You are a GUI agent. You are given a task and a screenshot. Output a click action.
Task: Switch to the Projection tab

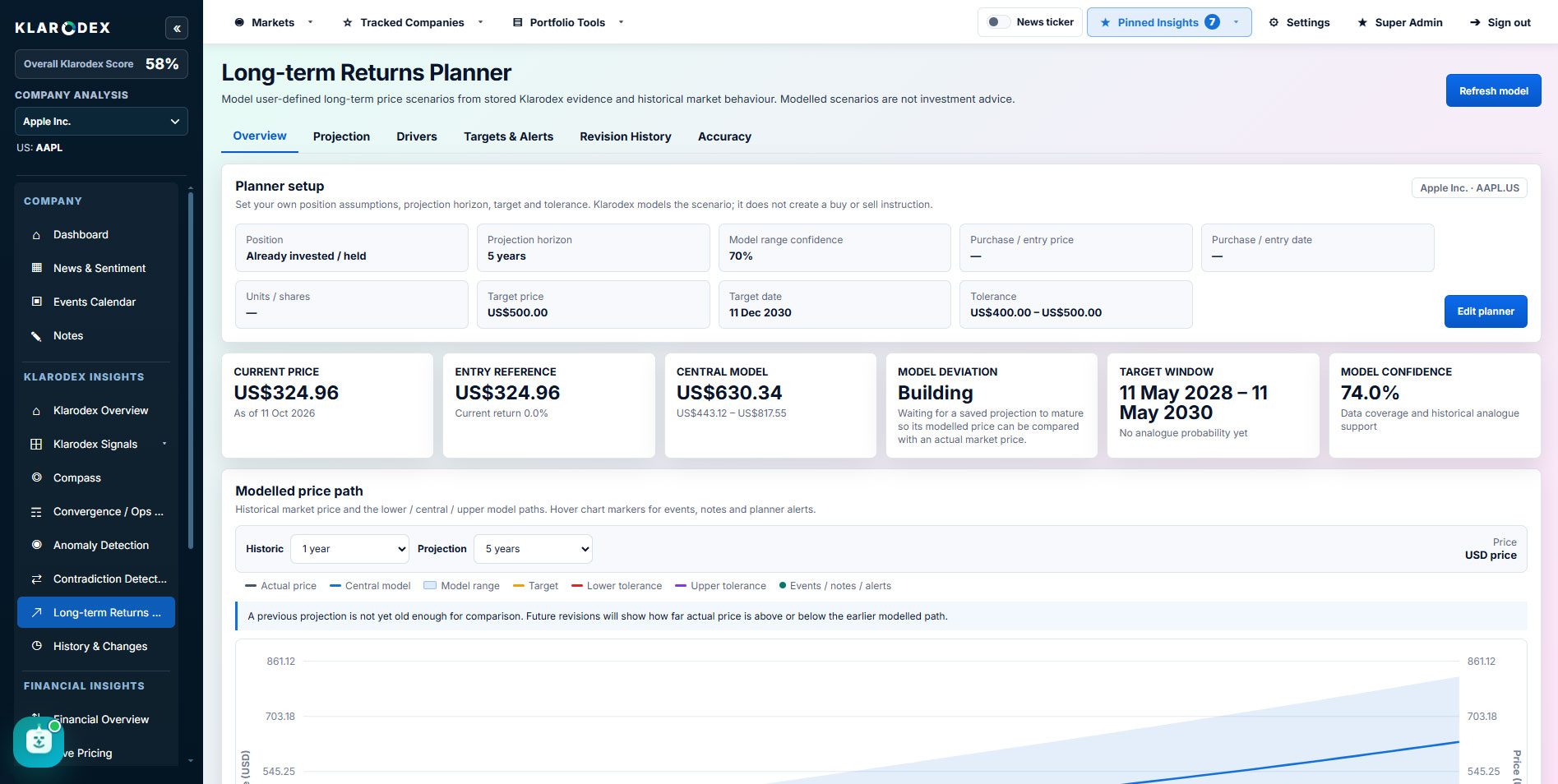click(x=341, y=136)
